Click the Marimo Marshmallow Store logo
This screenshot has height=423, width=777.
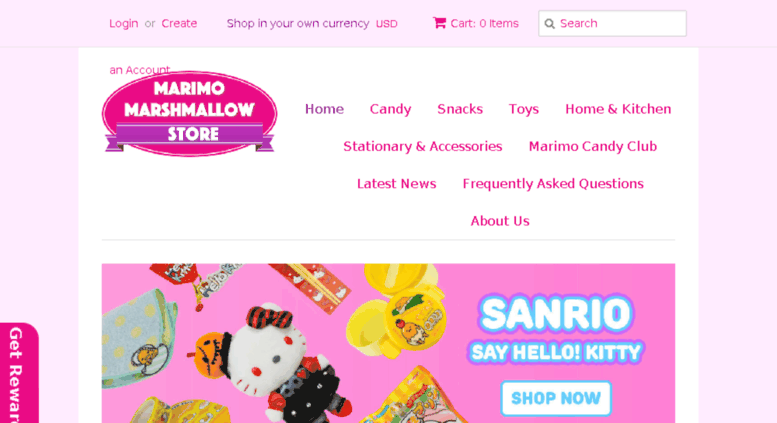[189, 114]
